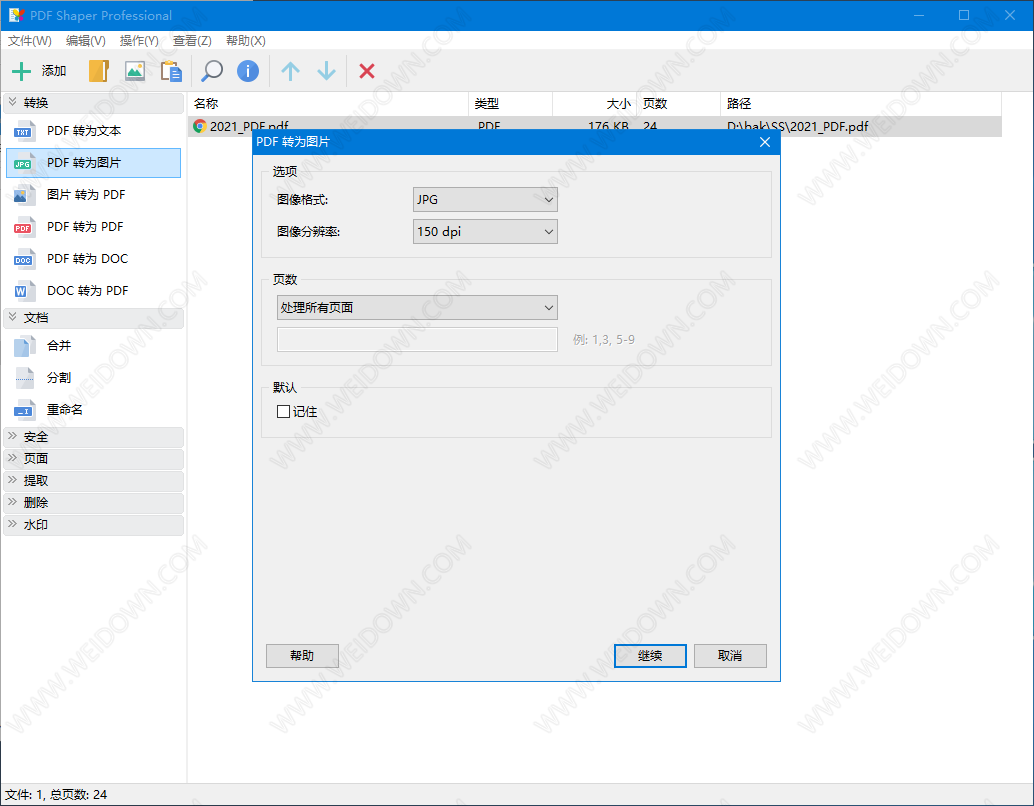This screenshot has width=1034, height=806.
Task: Open the 图像格式 JPG dropdown
Action: tap(485, 200)
